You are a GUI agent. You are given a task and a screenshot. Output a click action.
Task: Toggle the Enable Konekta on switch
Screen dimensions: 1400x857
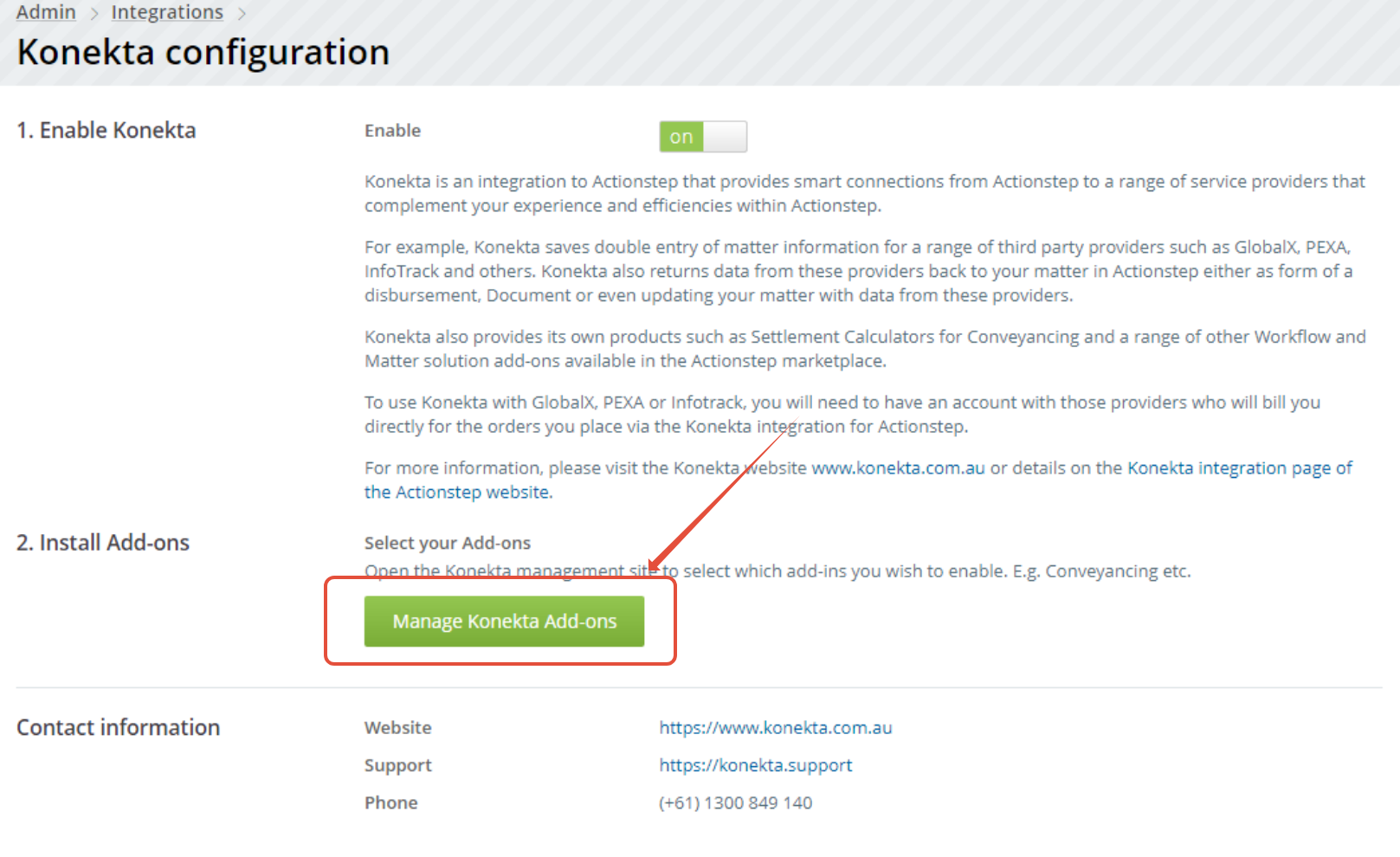(x=703, y=137)
